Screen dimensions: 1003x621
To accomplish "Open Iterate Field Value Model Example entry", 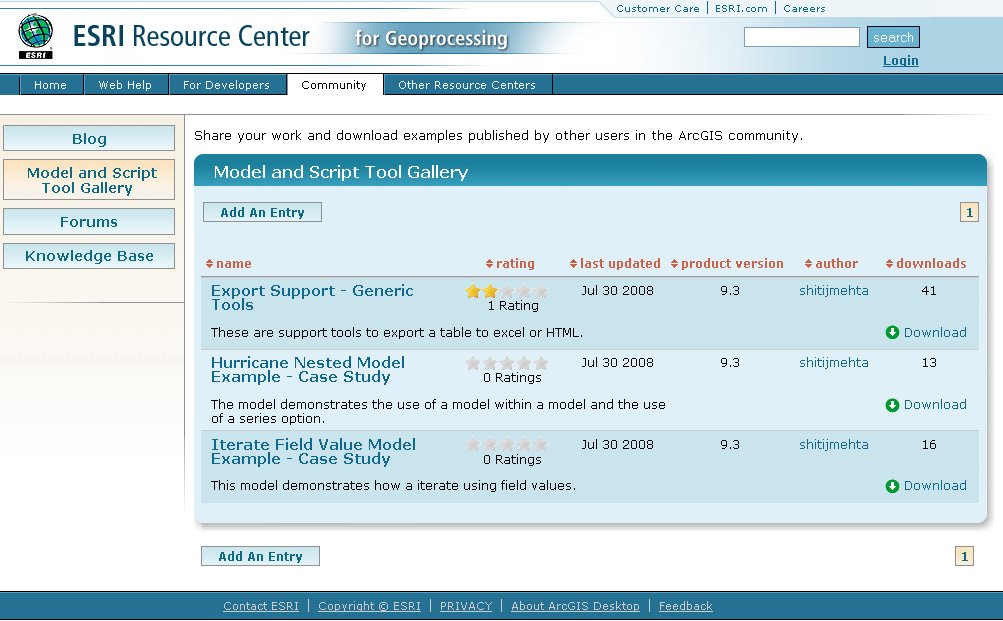I will (313, 452).
